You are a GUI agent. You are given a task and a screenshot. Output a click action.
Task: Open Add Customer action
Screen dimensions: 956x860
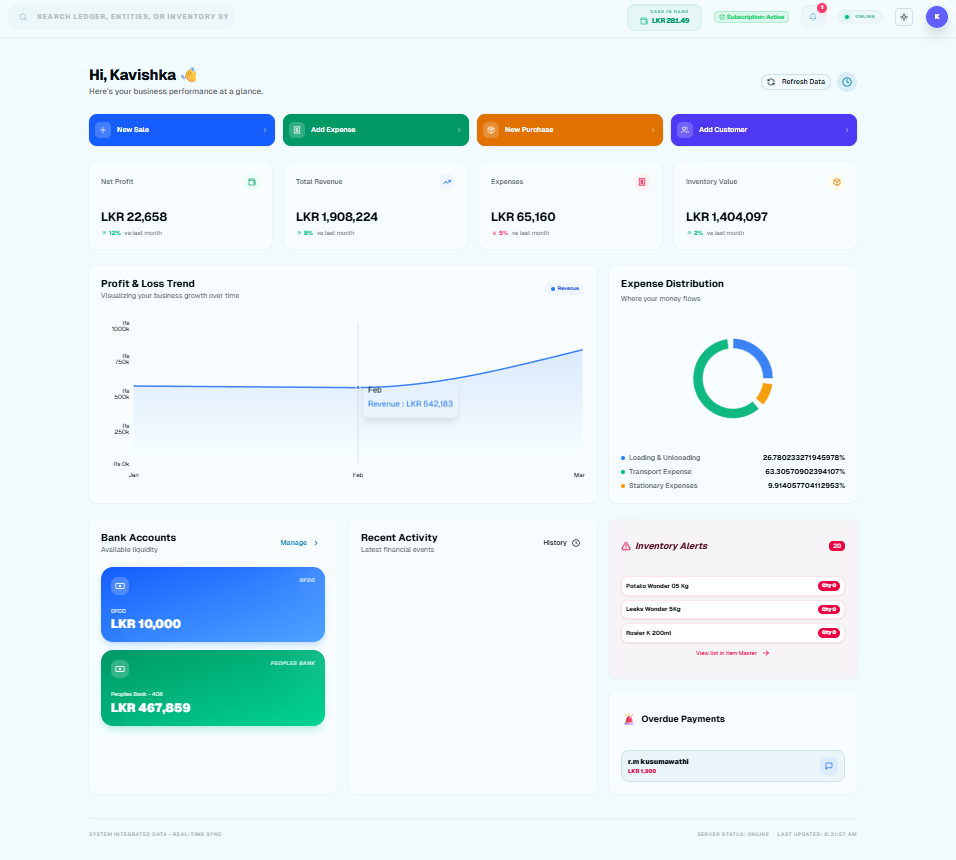pyautogui.click(x=763, y=130)
